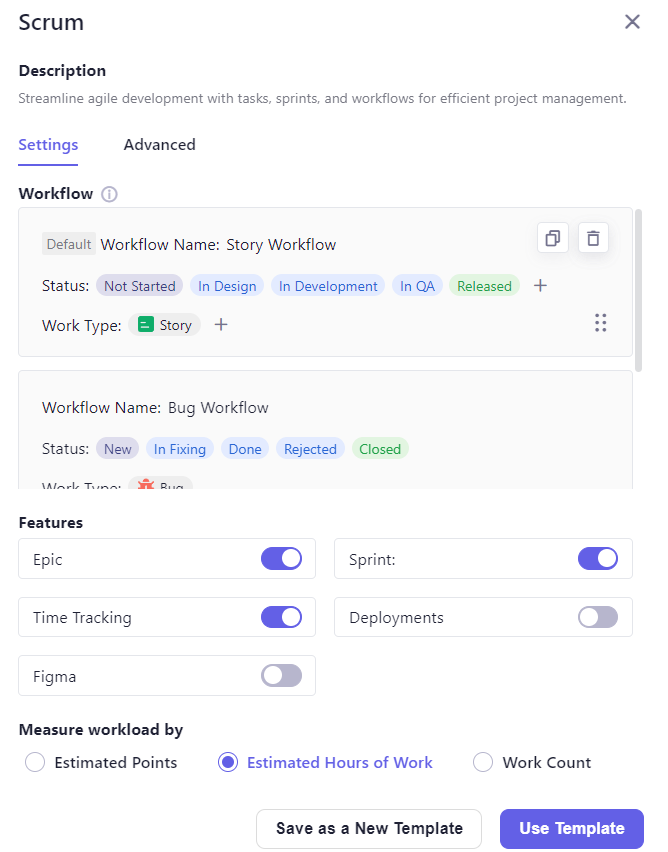The height and width of the screenshot is (852, 668).
Task: Click the workflow list scrollbar
Action: pyautogui.click(x=639, y=290)
